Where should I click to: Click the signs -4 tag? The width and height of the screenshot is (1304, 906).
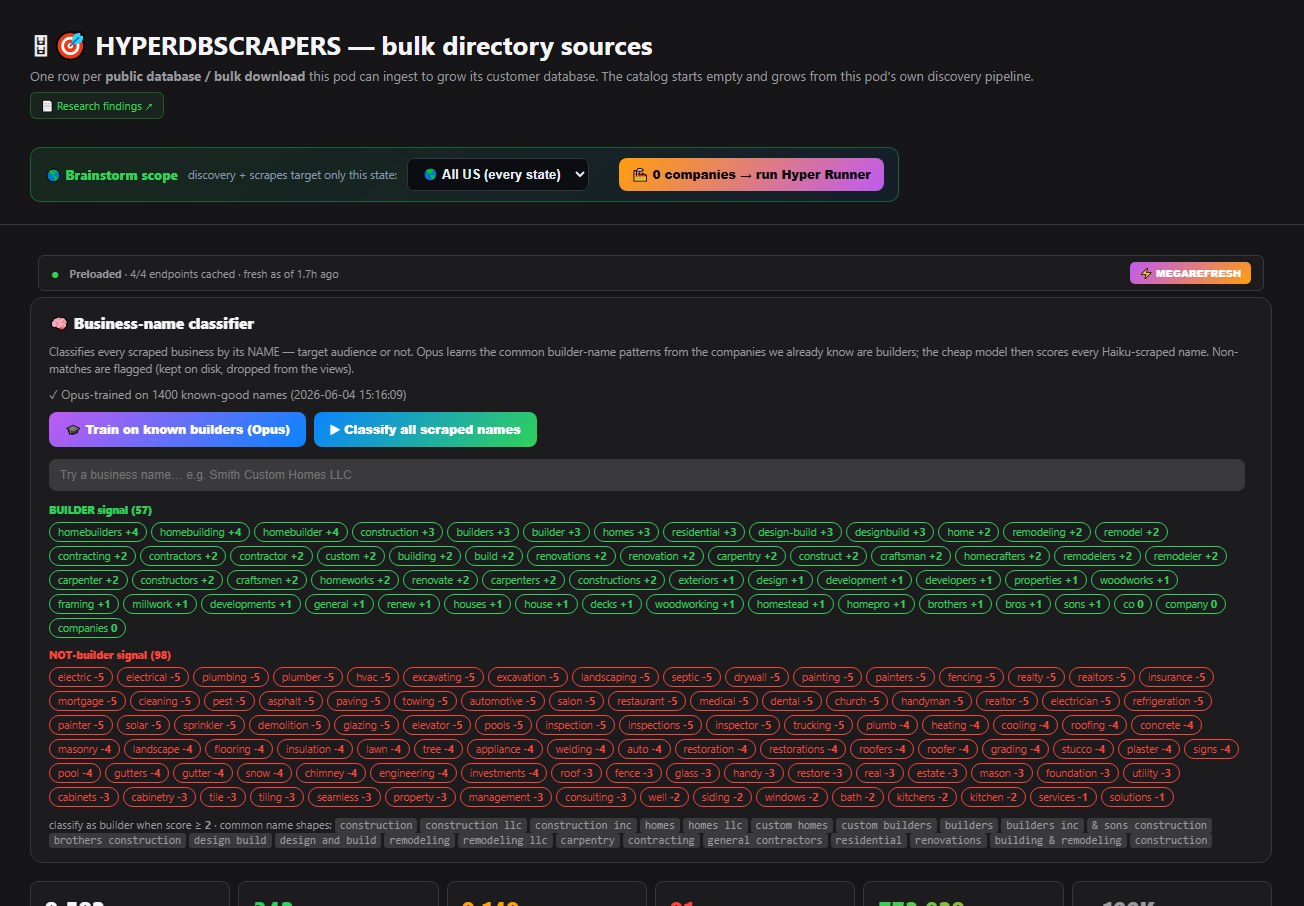pyautogui.click(x=1212, y=749)
